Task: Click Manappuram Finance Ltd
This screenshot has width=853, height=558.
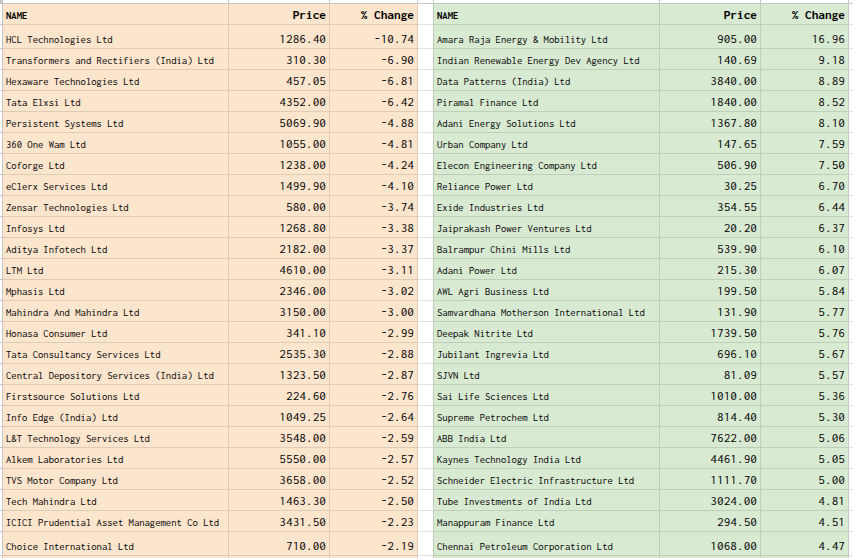Action: [x=546, y=523]
